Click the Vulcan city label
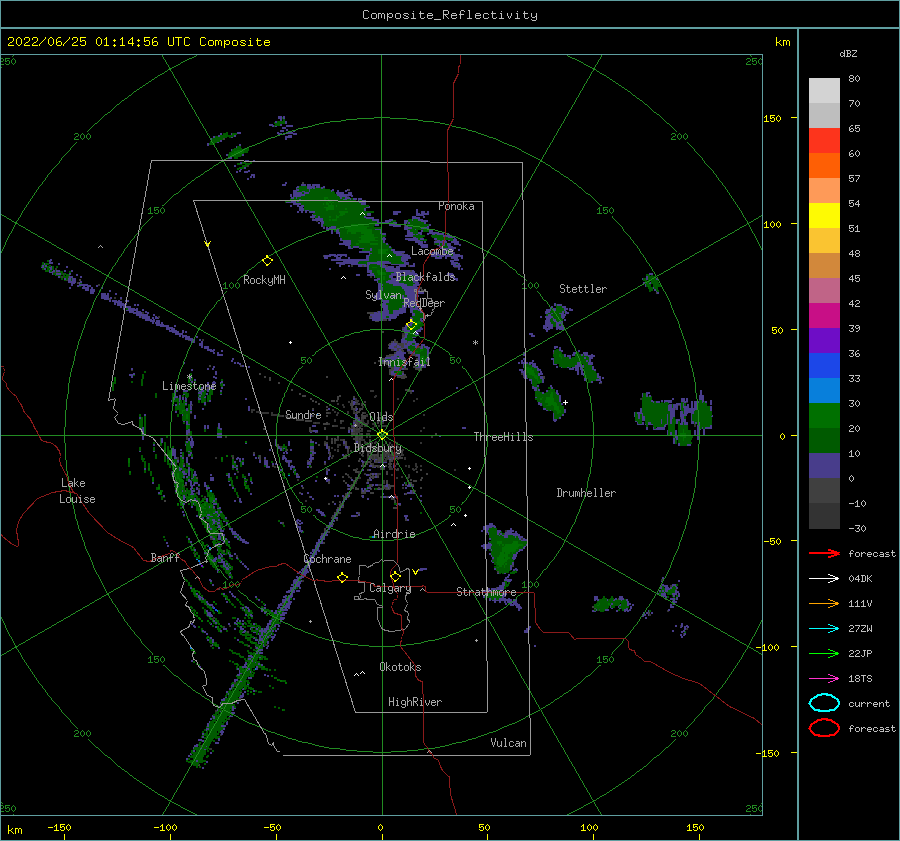 tap(509, 743)
